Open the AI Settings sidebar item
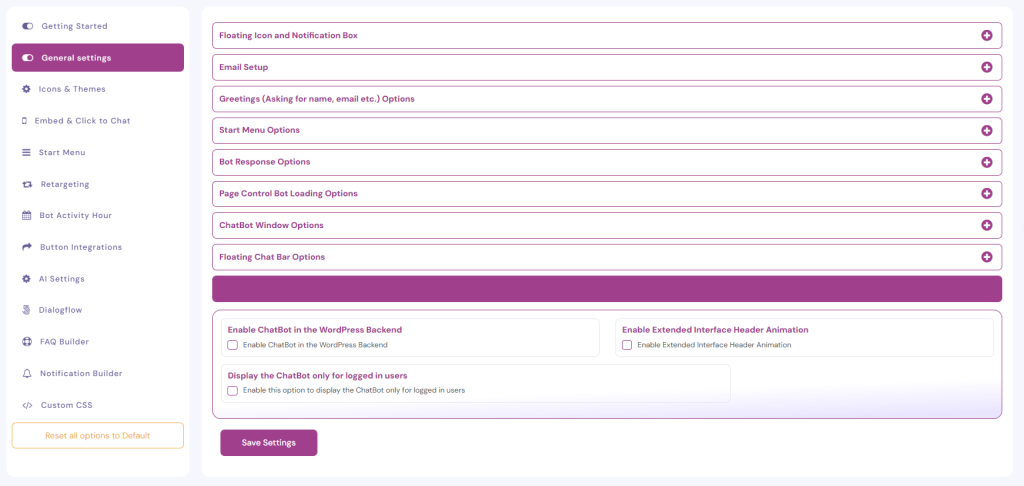This screenshot has width=1024, height=486. (61, 279)
